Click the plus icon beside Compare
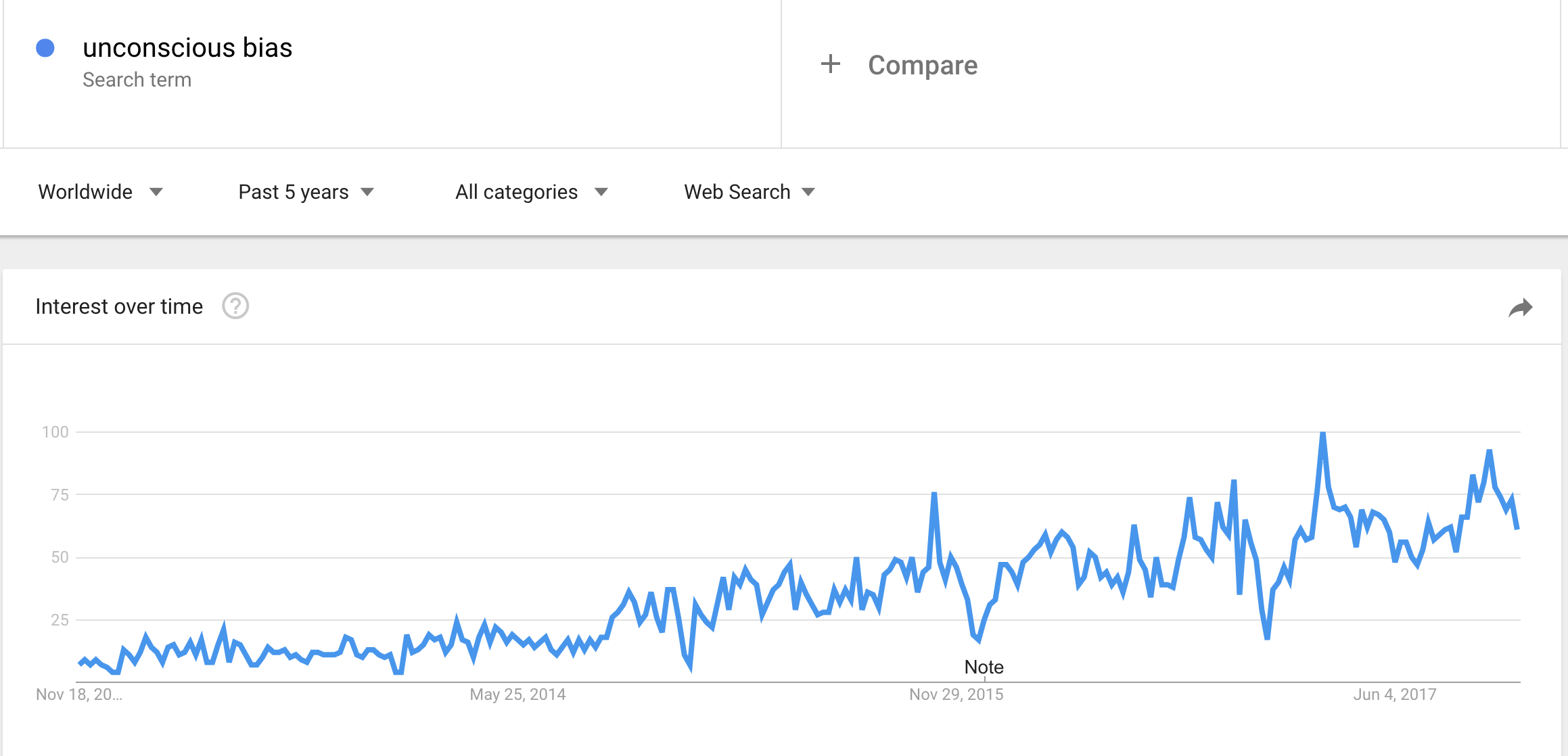 (x=831, y=64)
